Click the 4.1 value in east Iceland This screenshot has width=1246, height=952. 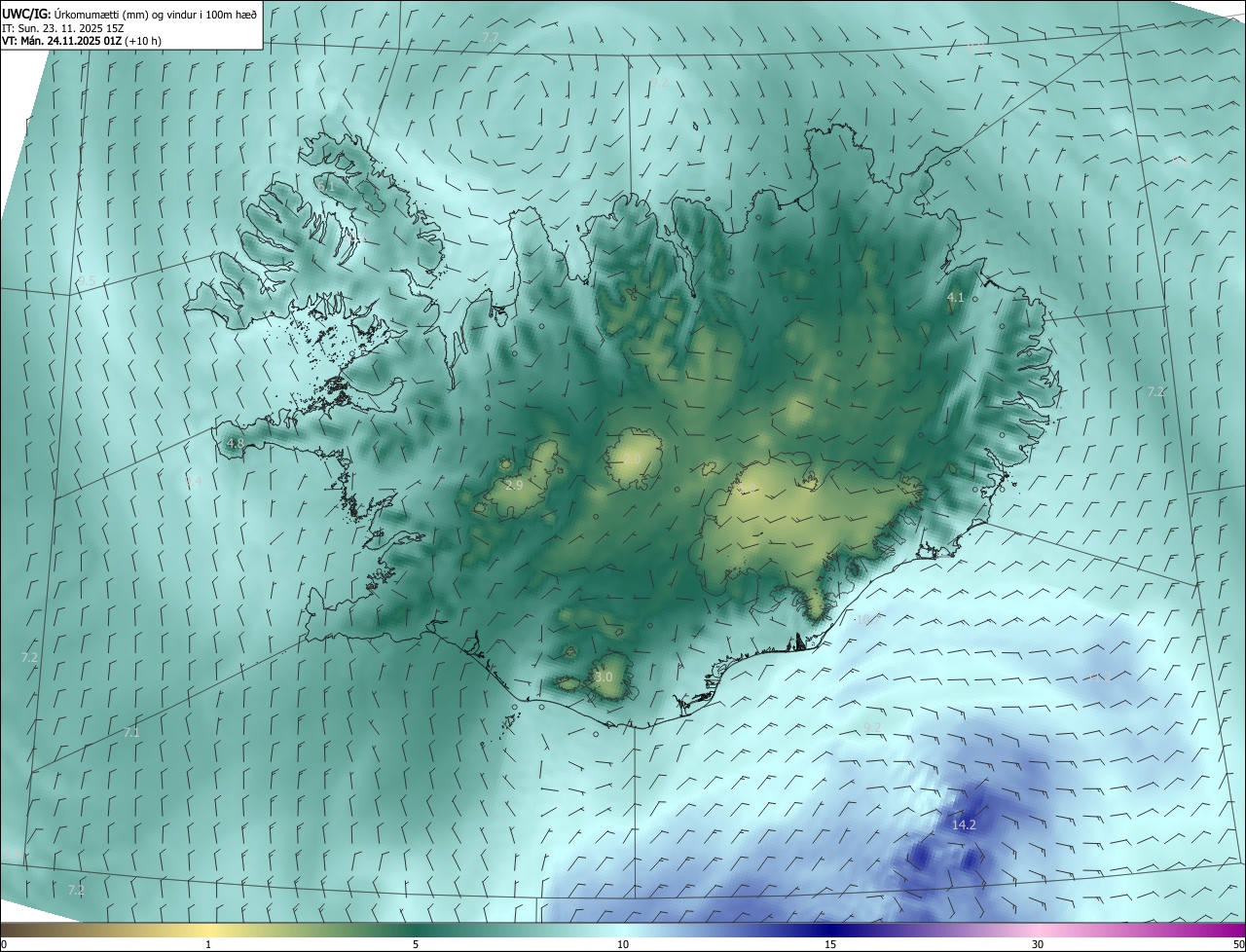(955, 297)
